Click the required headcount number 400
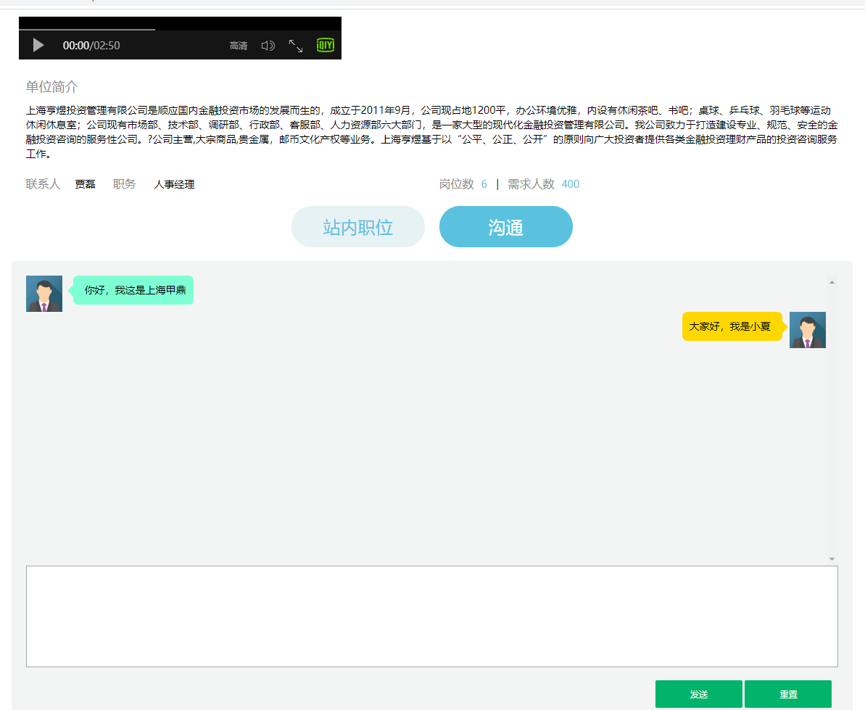Viewport: 865px width, 710px height. click(570, 184)
